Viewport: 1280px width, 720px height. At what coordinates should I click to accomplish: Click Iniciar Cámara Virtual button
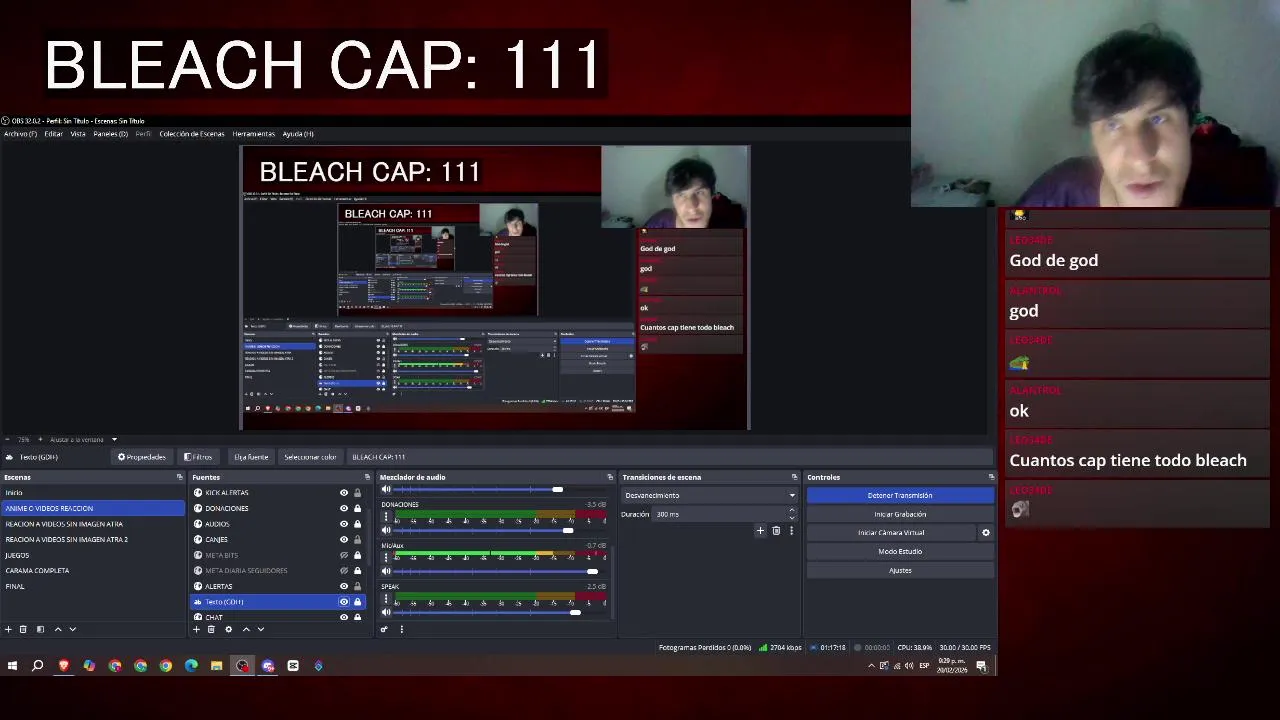click(891, 533)
